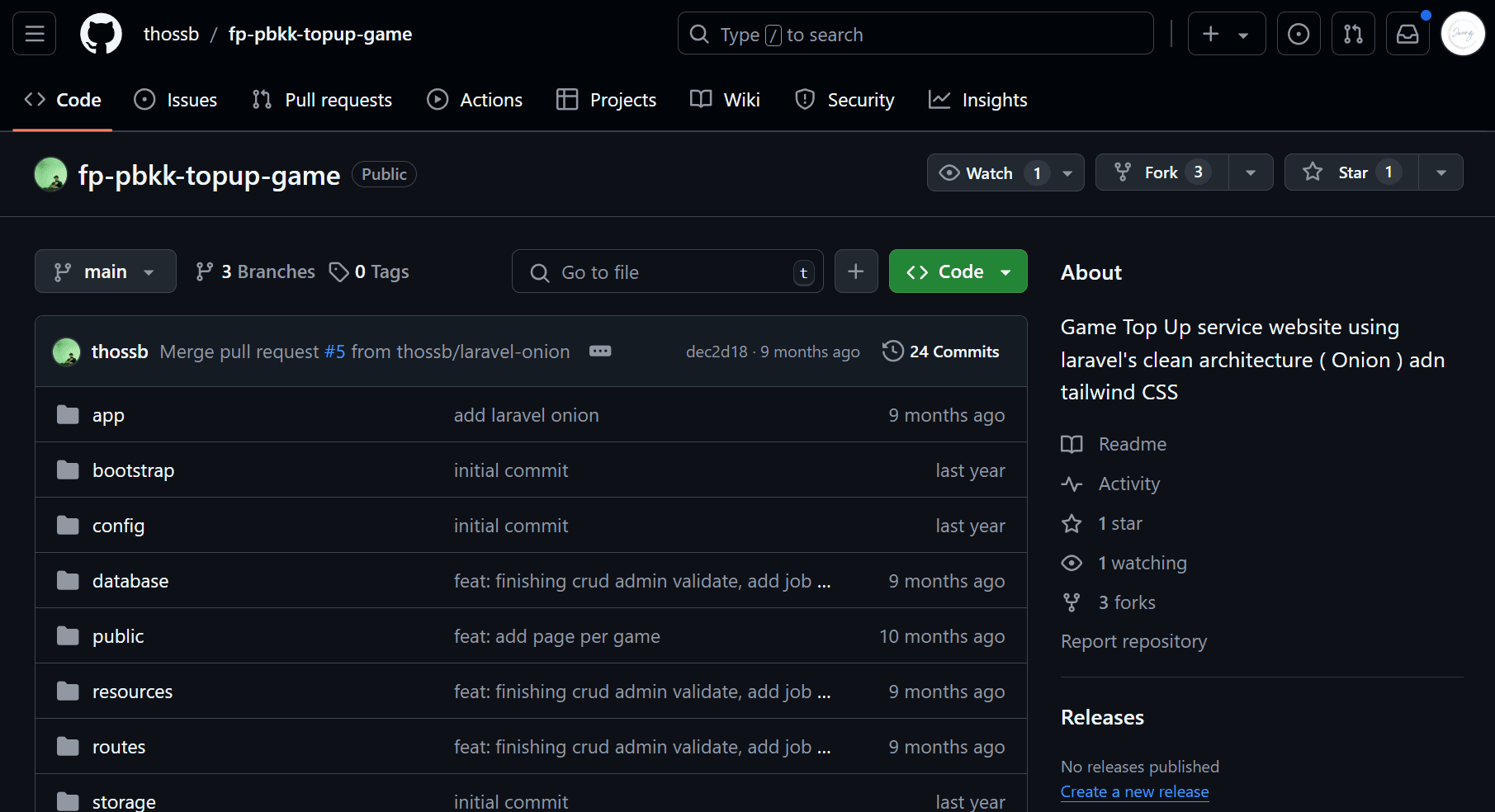This screenshot has height=812, width=1495.
Task: Open the notifications inbox icon
Action: coord(1407,34)
